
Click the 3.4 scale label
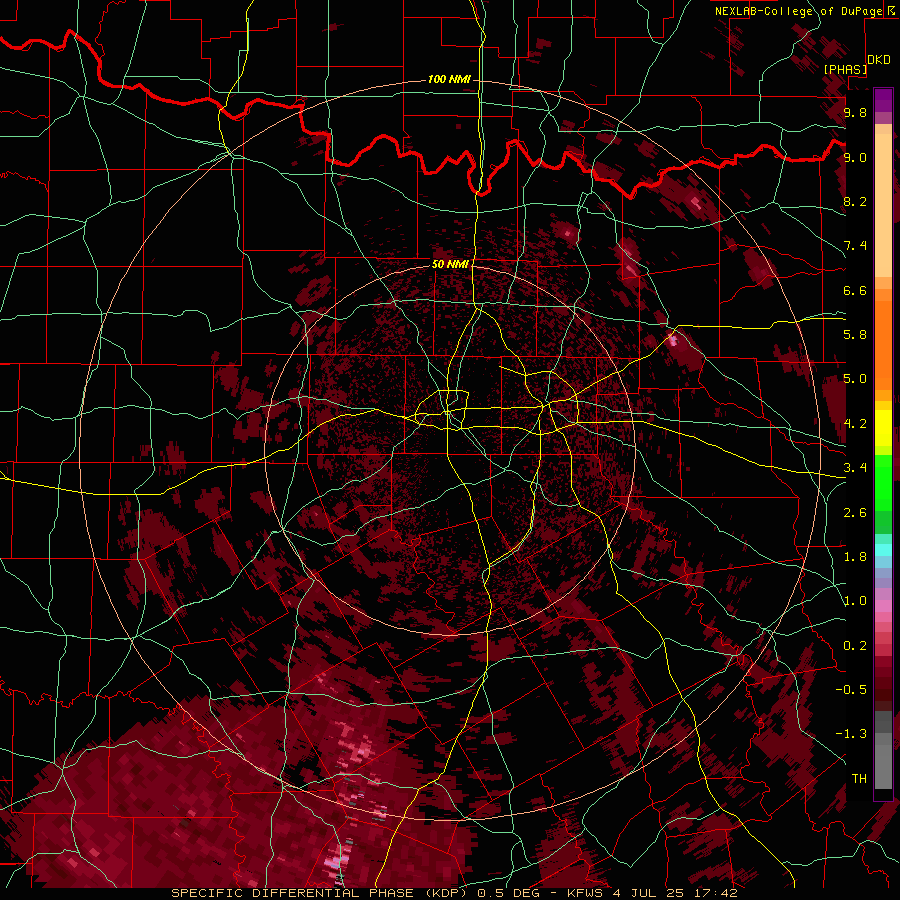click(855, 468)
